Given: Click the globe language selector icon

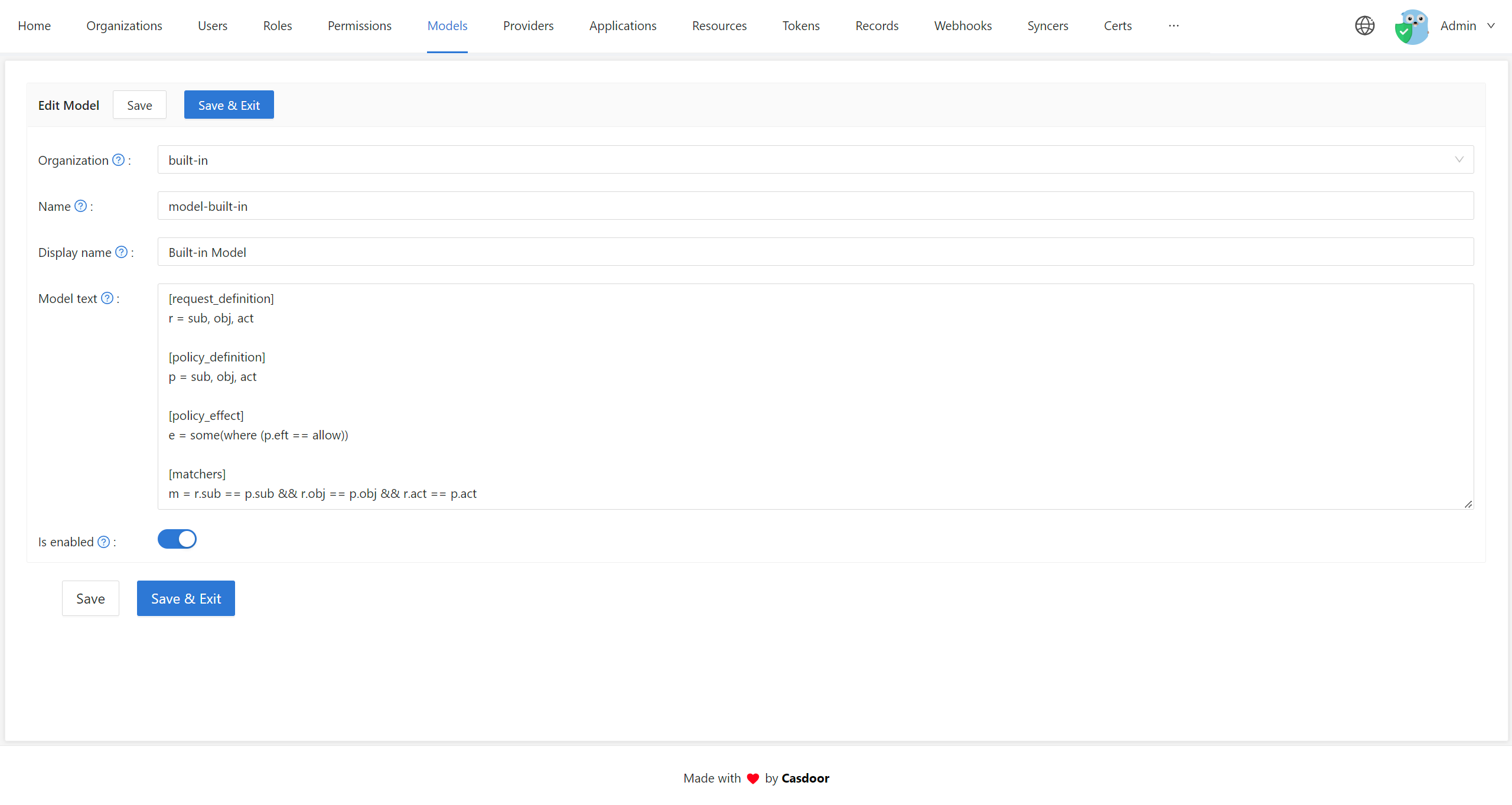Looking at the screenshot, I should click(x=1364, y=26).
